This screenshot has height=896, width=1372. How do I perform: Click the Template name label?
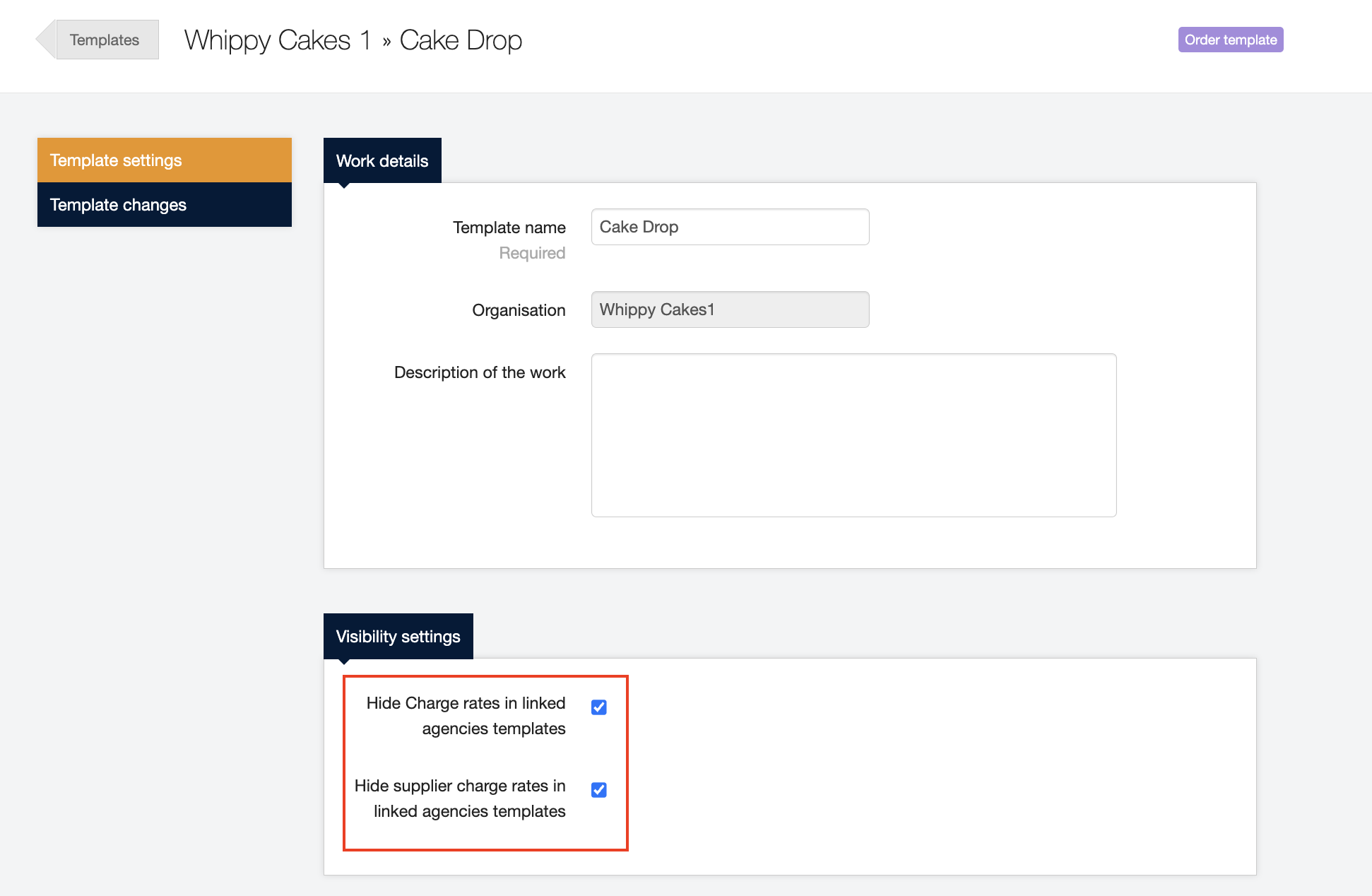click(509, 228)
